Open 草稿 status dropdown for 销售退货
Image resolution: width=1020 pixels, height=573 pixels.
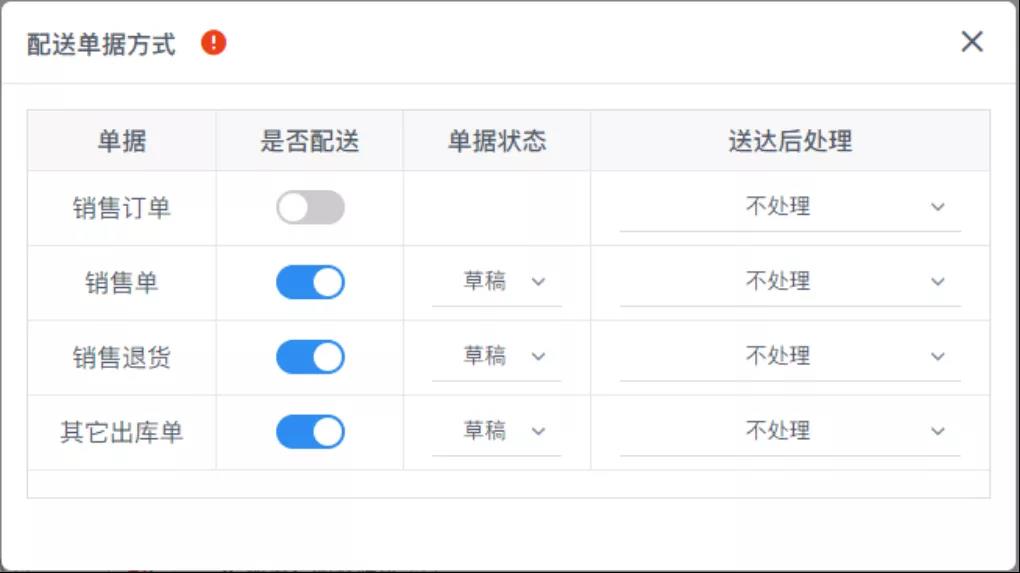click(497, 357)
